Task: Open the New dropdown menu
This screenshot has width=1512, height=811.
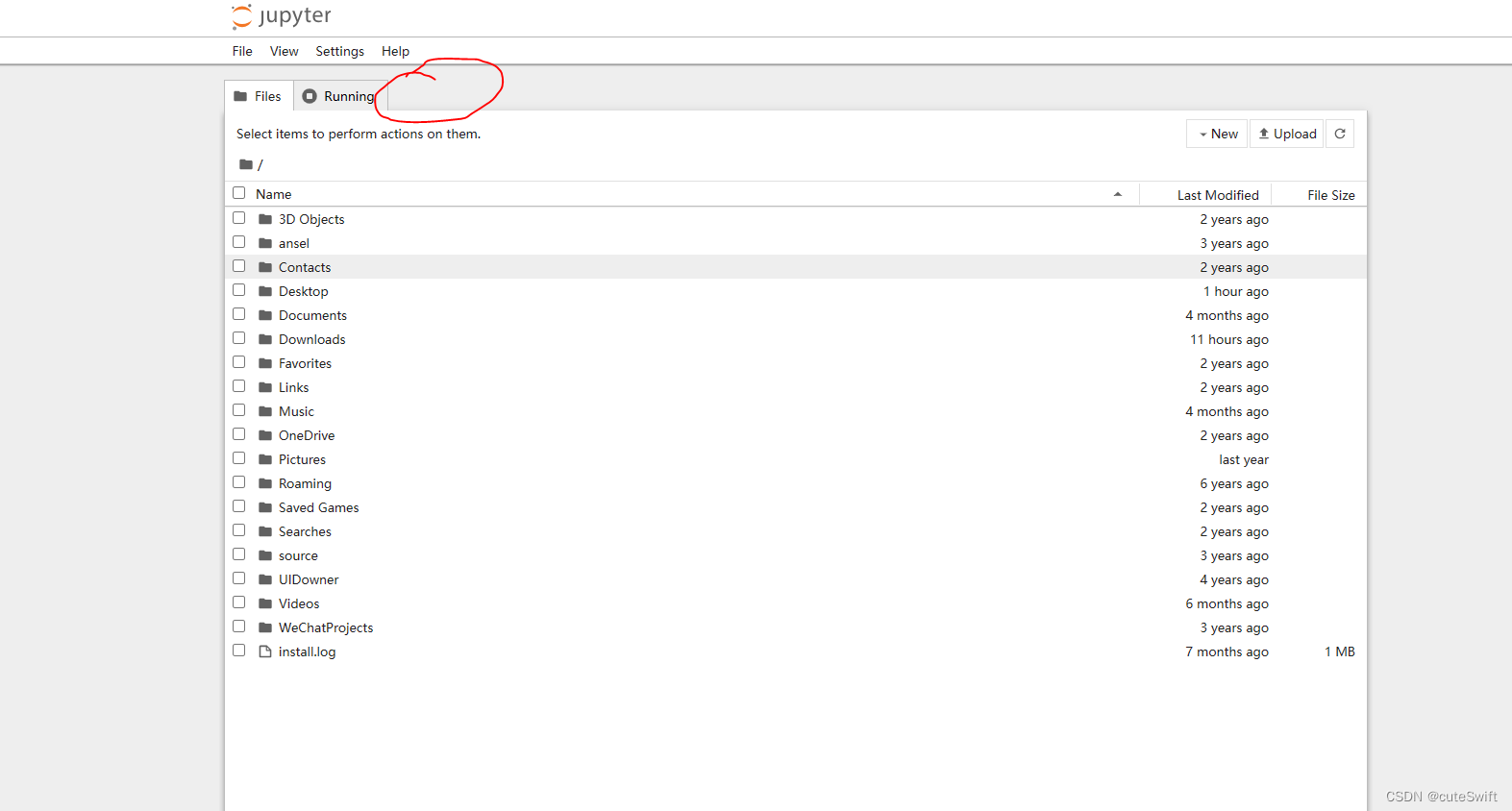Action: coord(1217,134)
